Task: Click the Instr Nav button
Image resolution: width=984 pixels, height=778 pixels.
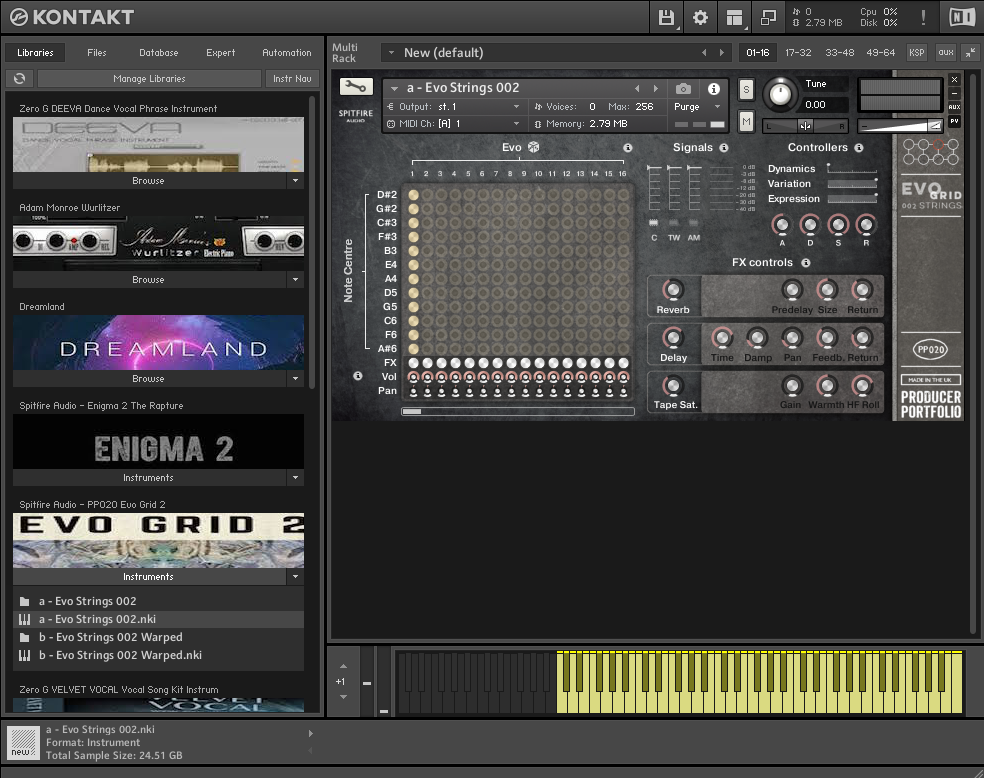Action: 292,78
